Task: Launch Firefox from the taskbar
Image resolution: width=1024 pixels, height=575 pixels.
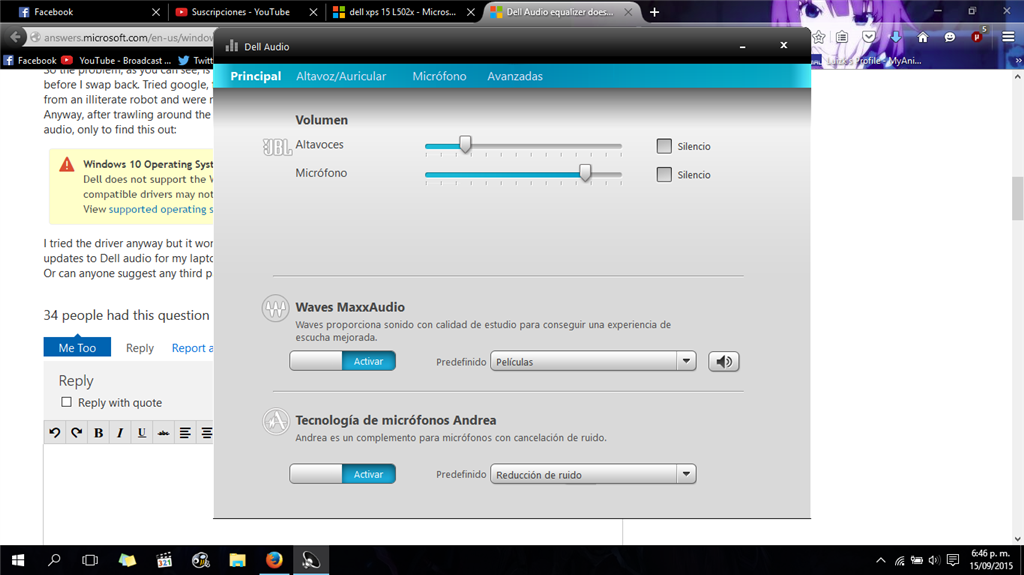Action: click(274, 560)
